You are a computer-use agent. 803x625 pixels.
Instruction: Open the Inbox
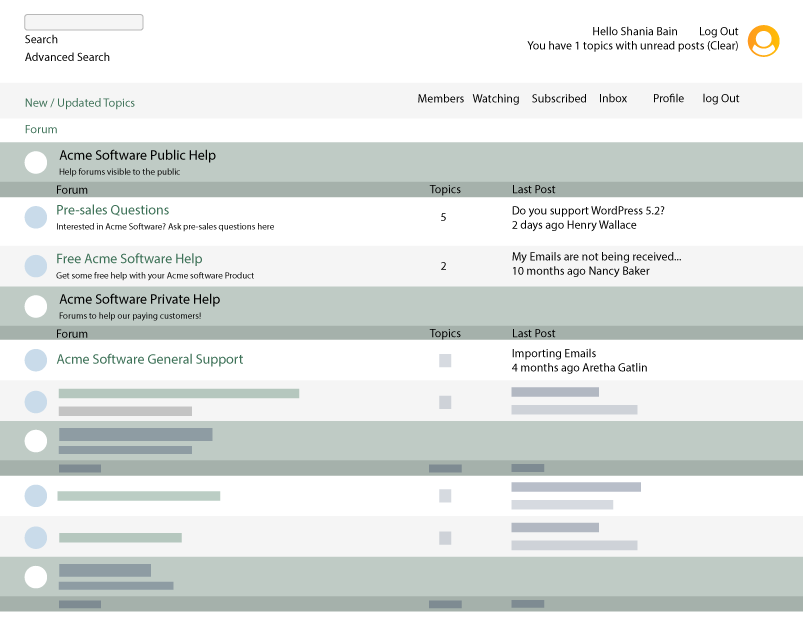point(613,98)
